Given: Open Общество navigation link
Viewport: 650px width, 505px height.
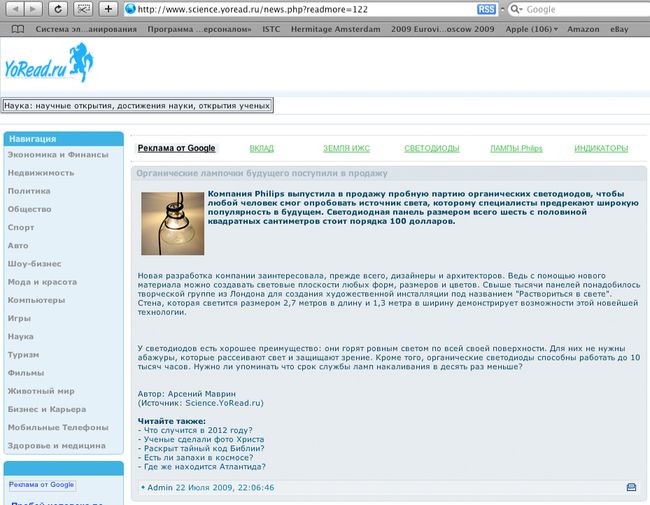Looking at the screenshot, I should click(29, 209).
